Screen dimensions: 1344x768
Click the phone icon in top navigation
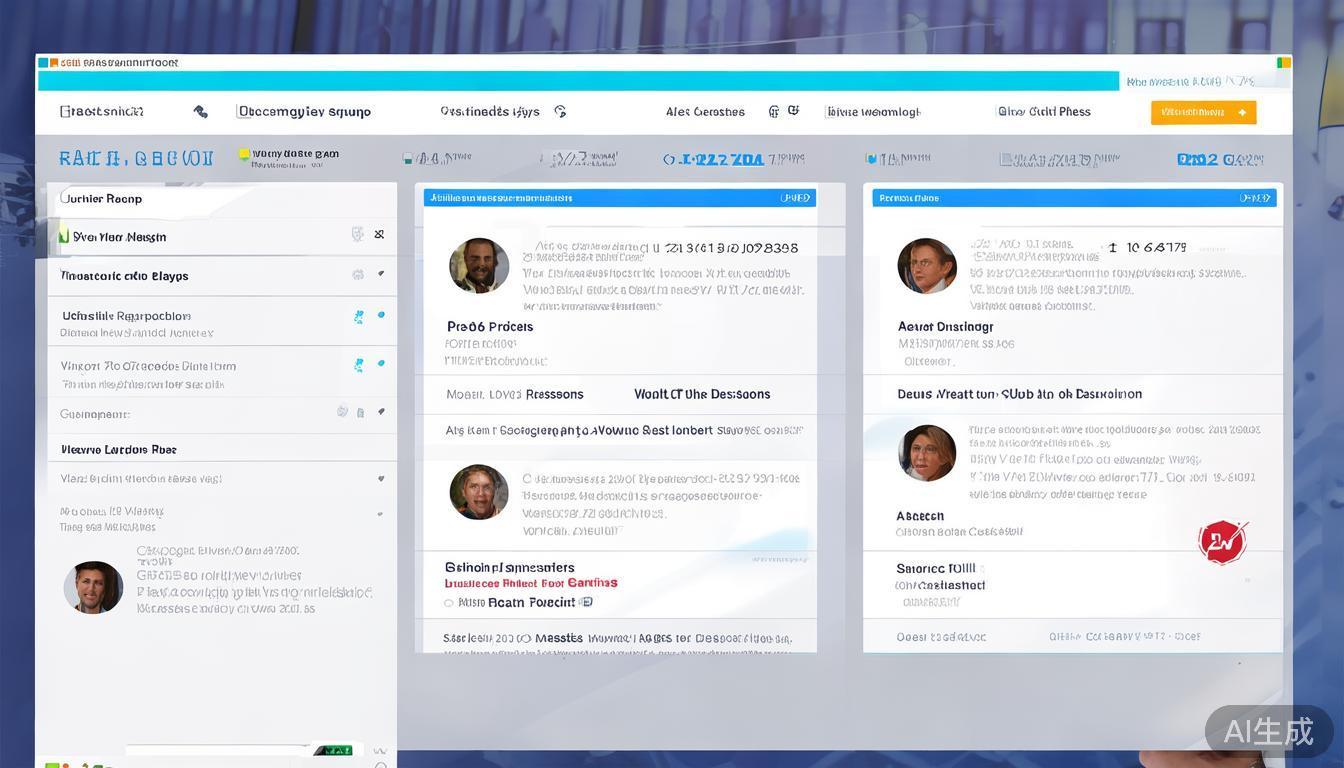point(200,112)
